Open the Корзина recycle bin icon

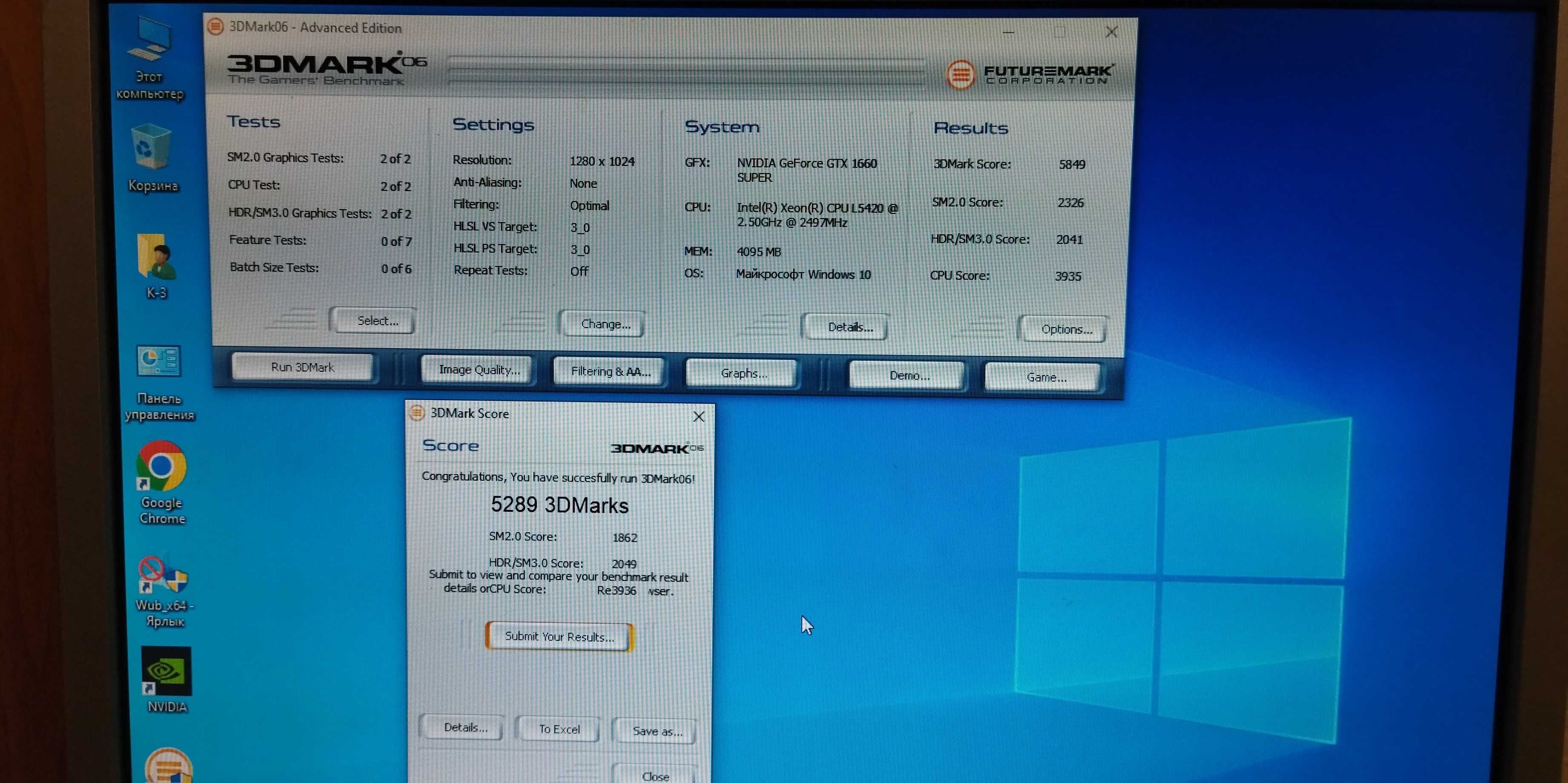pos(152,158)
